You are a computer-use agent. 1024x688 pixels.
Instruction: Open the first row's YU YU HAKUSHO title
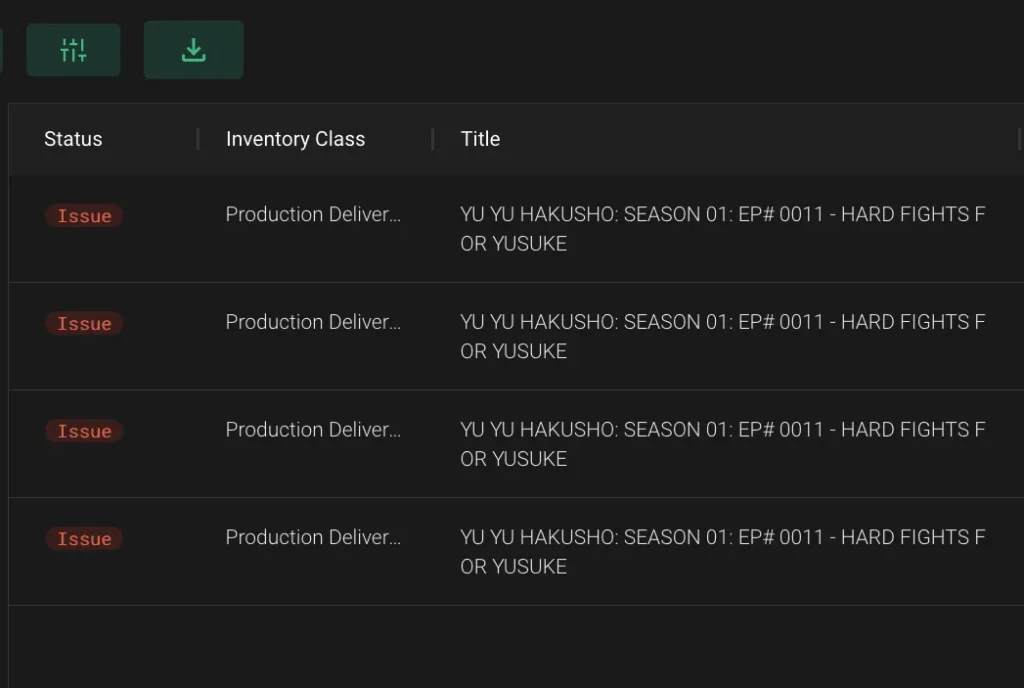pyautogui.click(x=722, y=228)
